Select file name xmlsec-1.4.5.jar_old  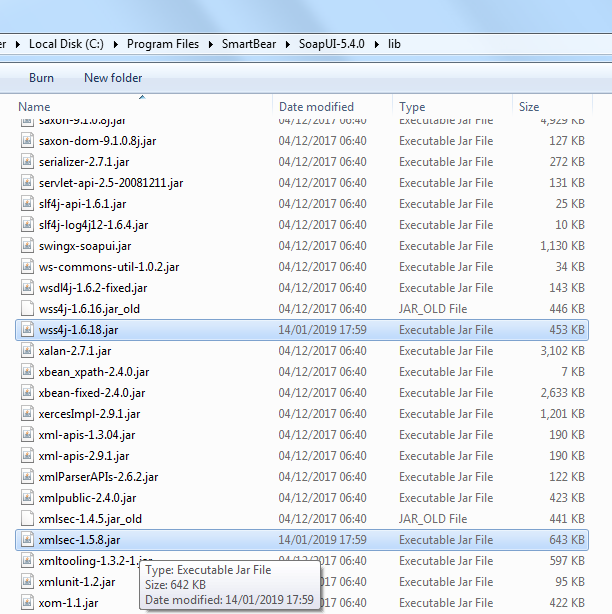point(90,519)
